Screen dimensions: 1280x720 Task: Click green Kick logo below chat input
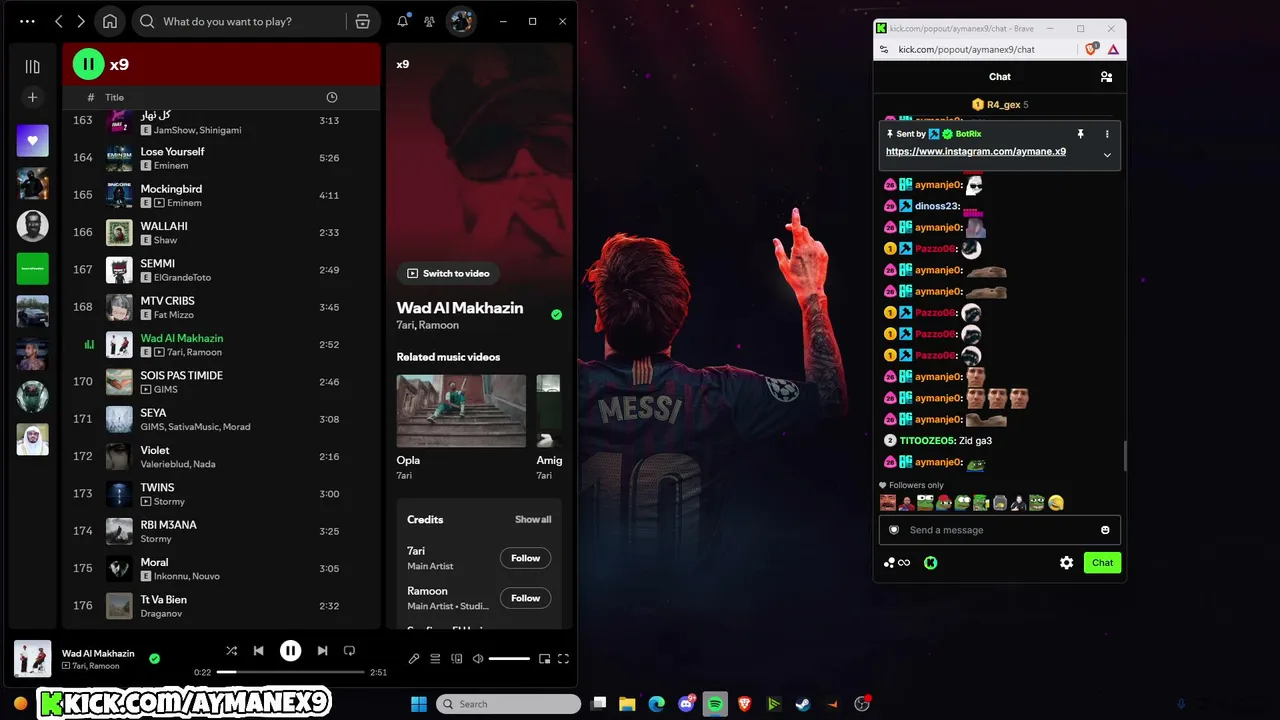coord(930,563)
